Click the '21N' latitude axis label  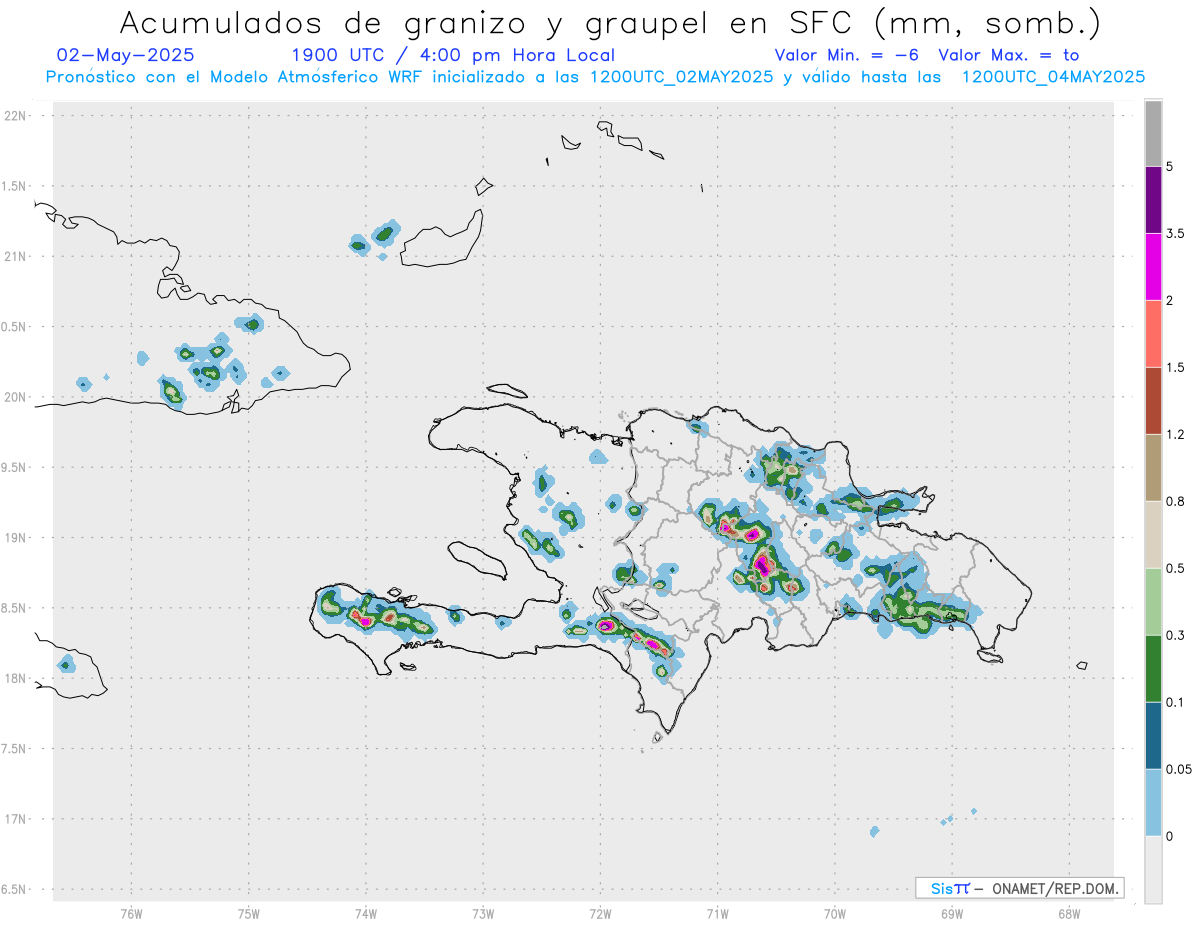click(x=16, y=256)
